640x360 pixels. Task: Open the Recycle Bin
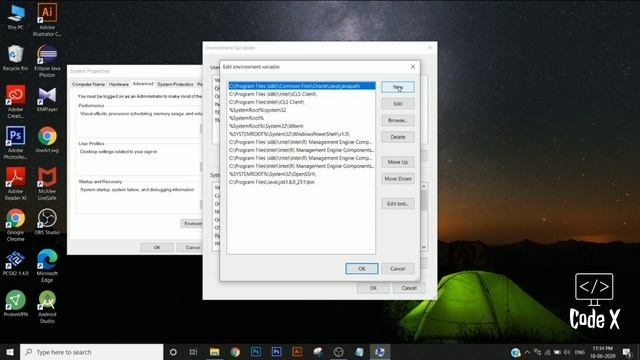coord(16,58)
